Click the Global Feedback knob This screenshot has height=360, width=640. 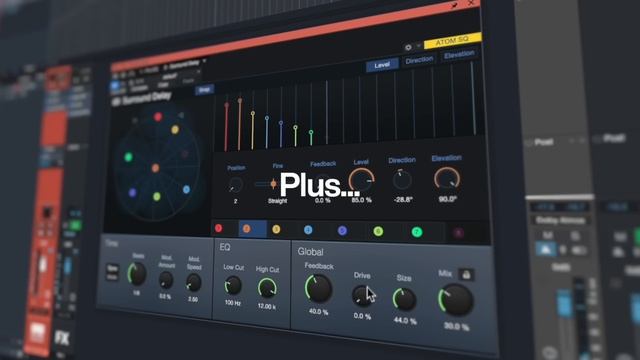tap(318, 289)
